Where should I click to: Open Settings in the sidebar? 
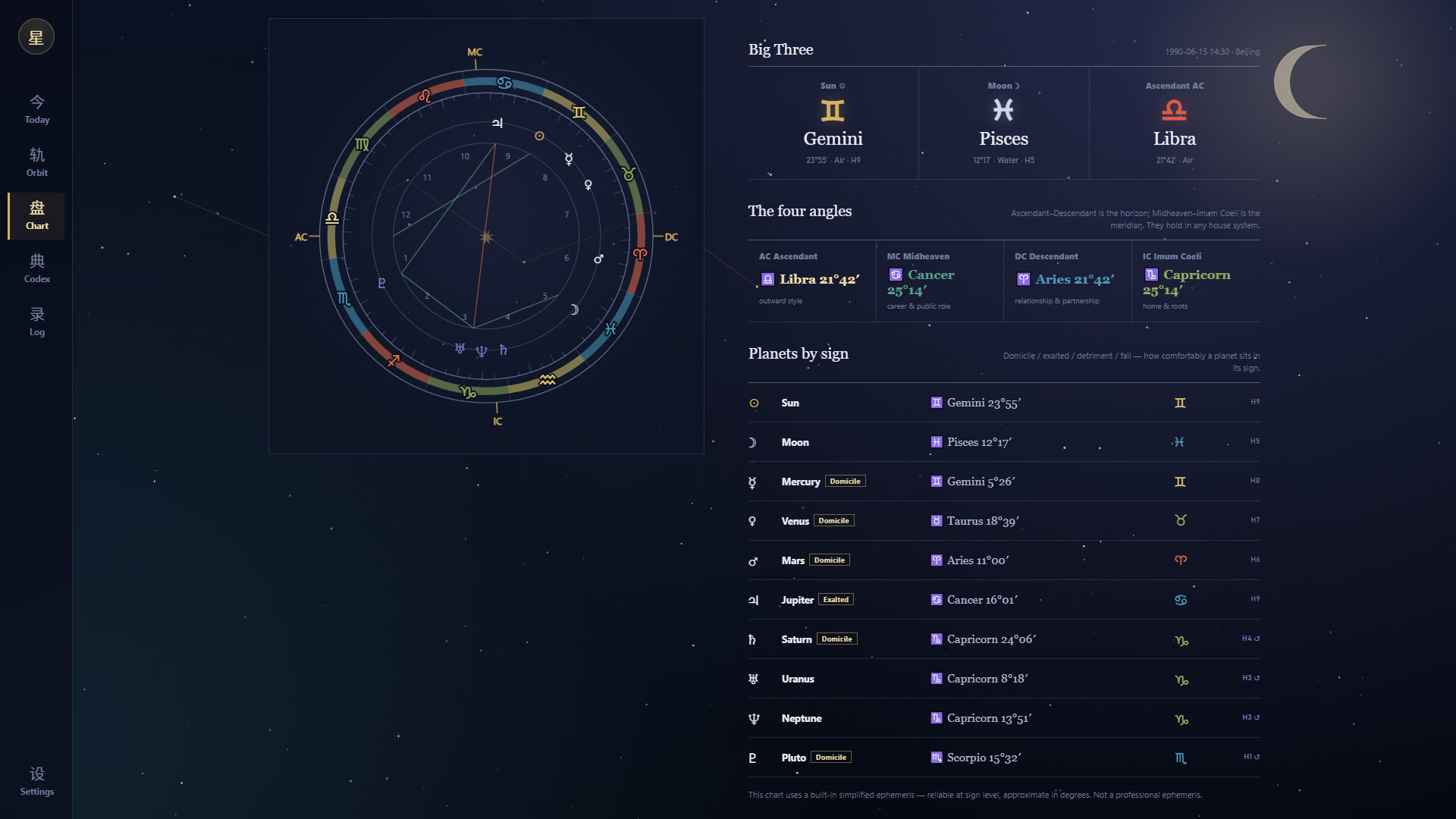(36, 781)
